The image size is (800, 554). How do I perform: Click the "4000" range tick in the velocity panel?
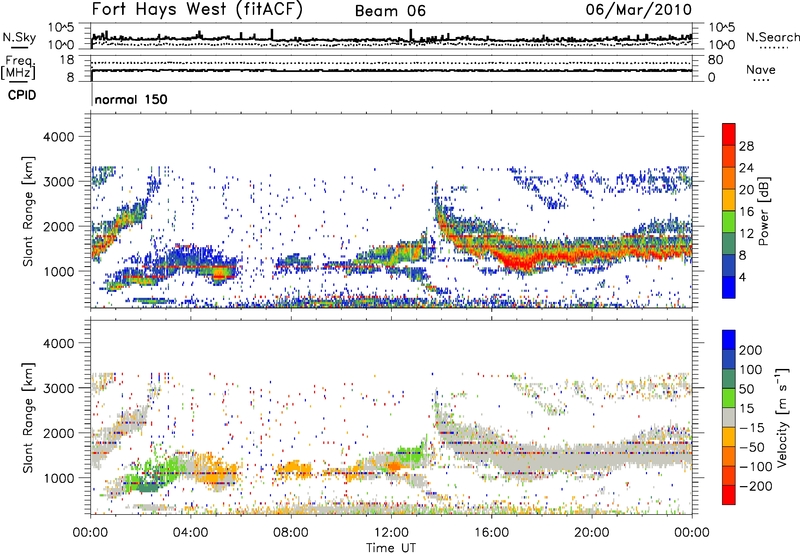point(59,343)
